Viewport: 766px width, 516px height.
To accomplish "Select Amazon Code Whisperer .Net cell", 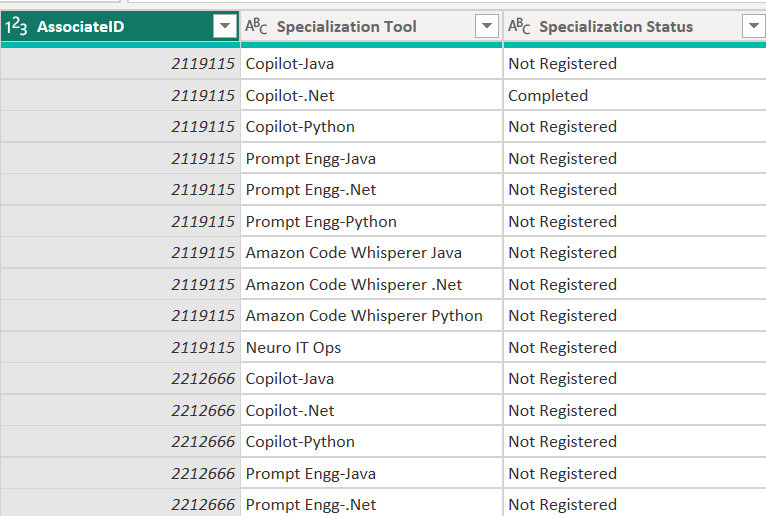I will coord(371,284).
